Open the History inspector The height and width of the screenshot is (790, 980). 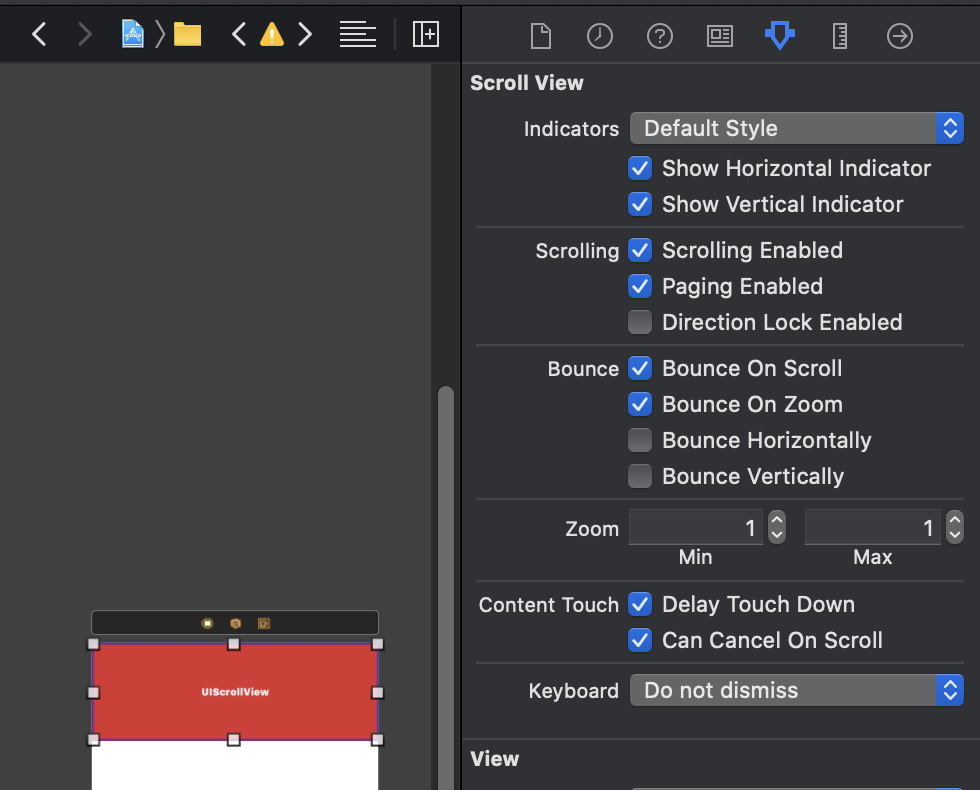click(599, 36)
